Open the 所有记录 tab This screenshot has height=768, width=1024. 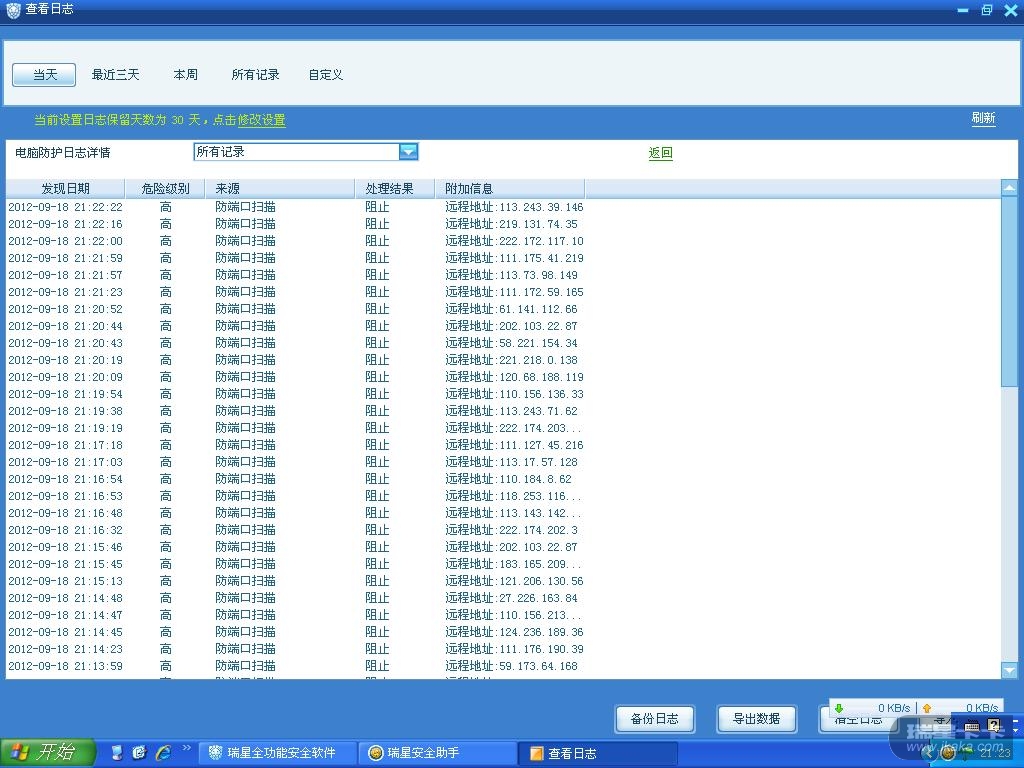255,74
